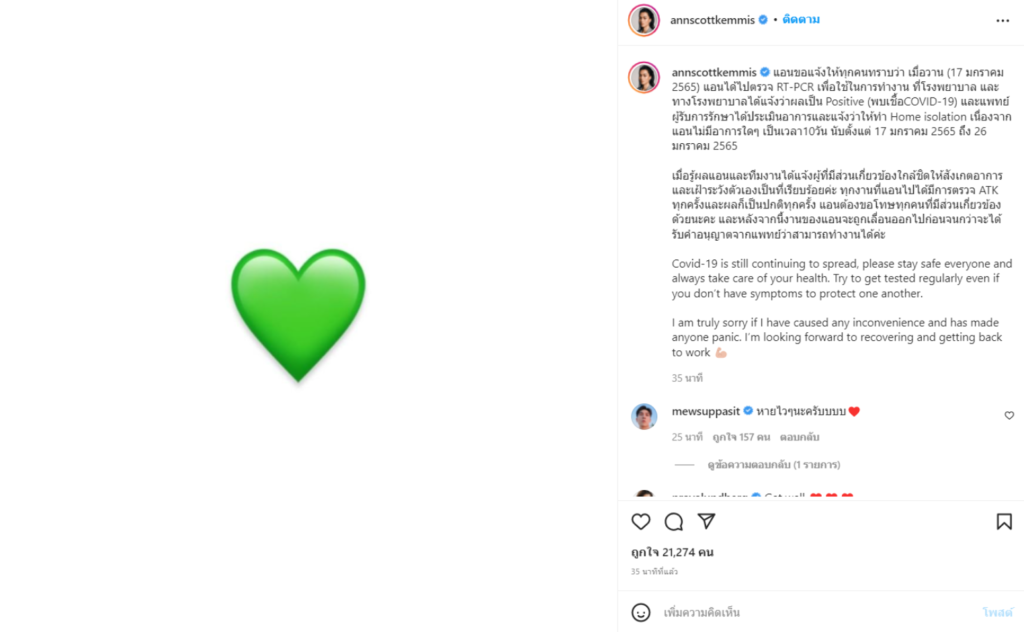This screenshot has height=632, width=1024.
Task: Click the 35 นาทีที่แล้ว post timestamp
Action: click(654, 572)
